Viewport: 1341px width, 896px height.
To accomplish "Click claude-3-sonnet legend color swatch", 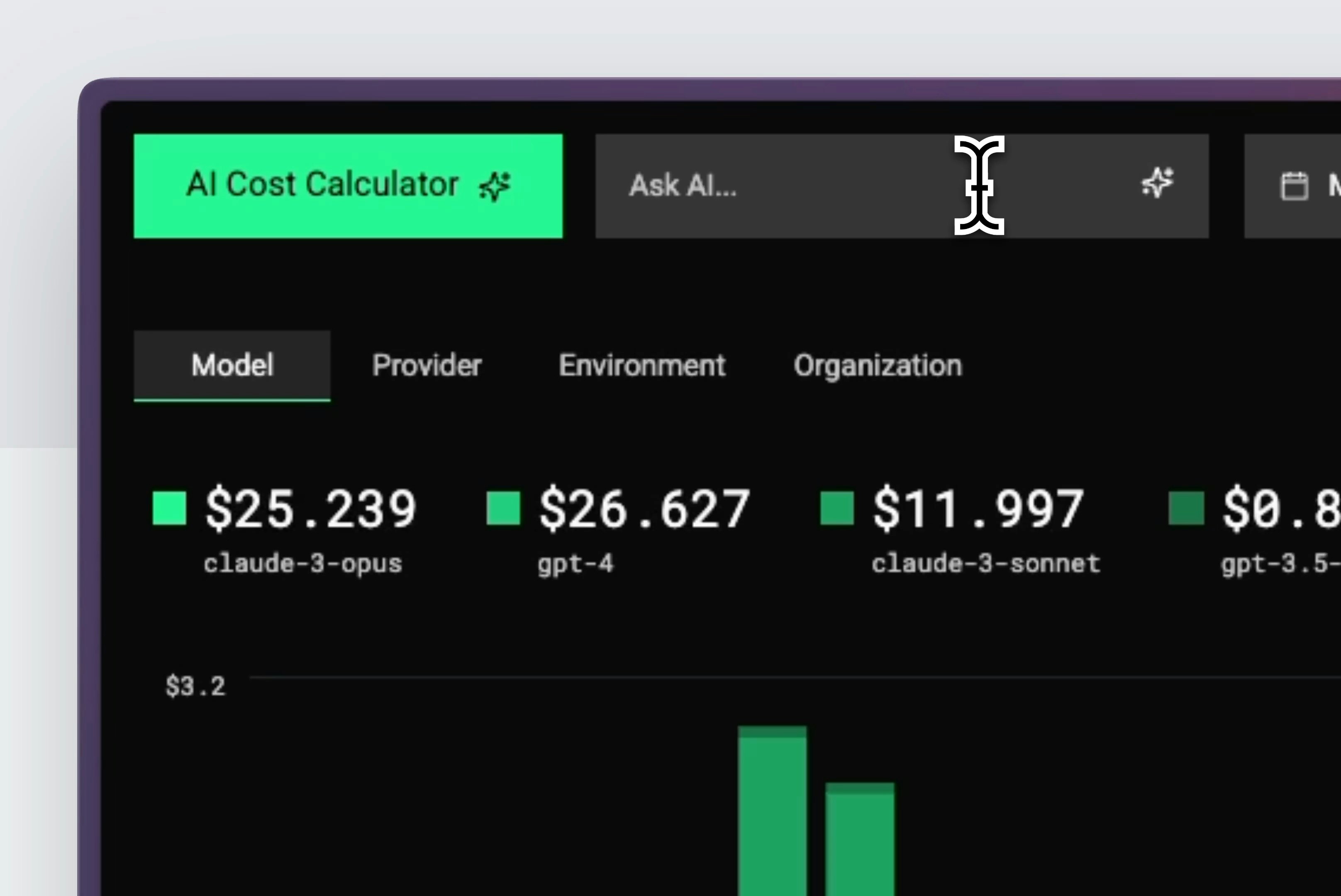I will [837, 508].
